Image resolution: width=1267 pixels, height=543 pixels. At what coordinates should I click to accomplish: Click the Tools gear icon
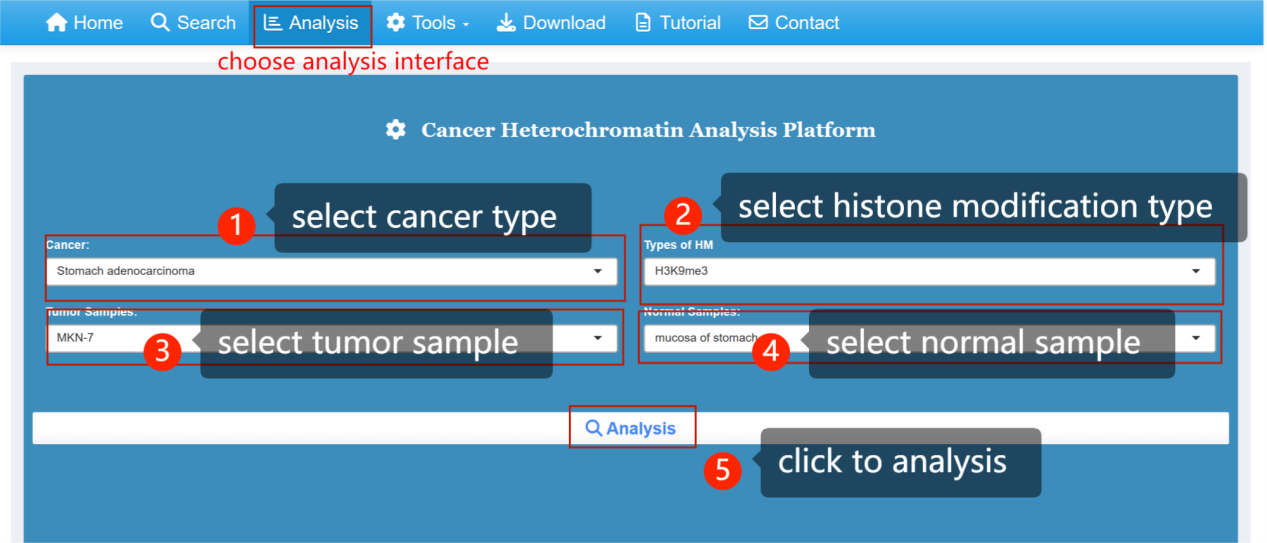coord(396,22)
